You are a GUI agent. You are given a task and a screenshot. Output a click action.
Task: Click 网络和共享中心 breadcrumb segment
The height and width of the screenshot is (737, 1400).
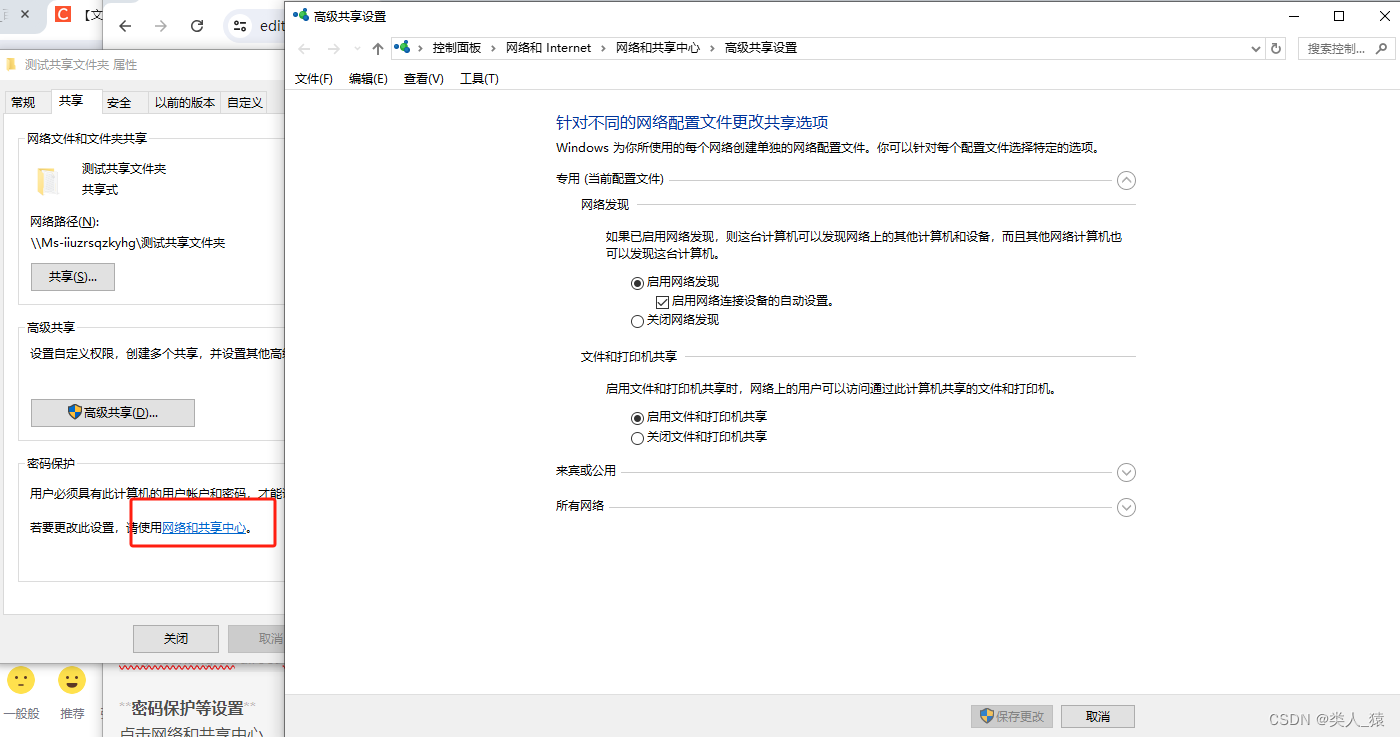click(658, 48)
